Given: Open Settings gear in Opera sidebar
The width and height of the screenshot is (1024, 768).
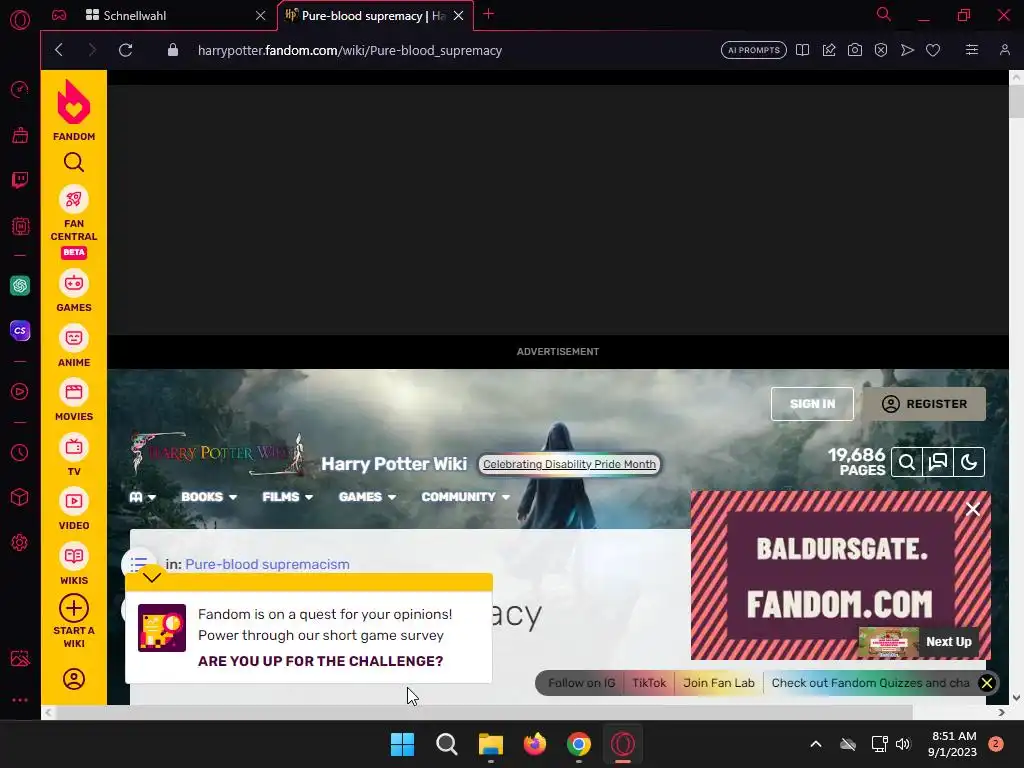Looking at the screenshot, I should pos(20,542).
